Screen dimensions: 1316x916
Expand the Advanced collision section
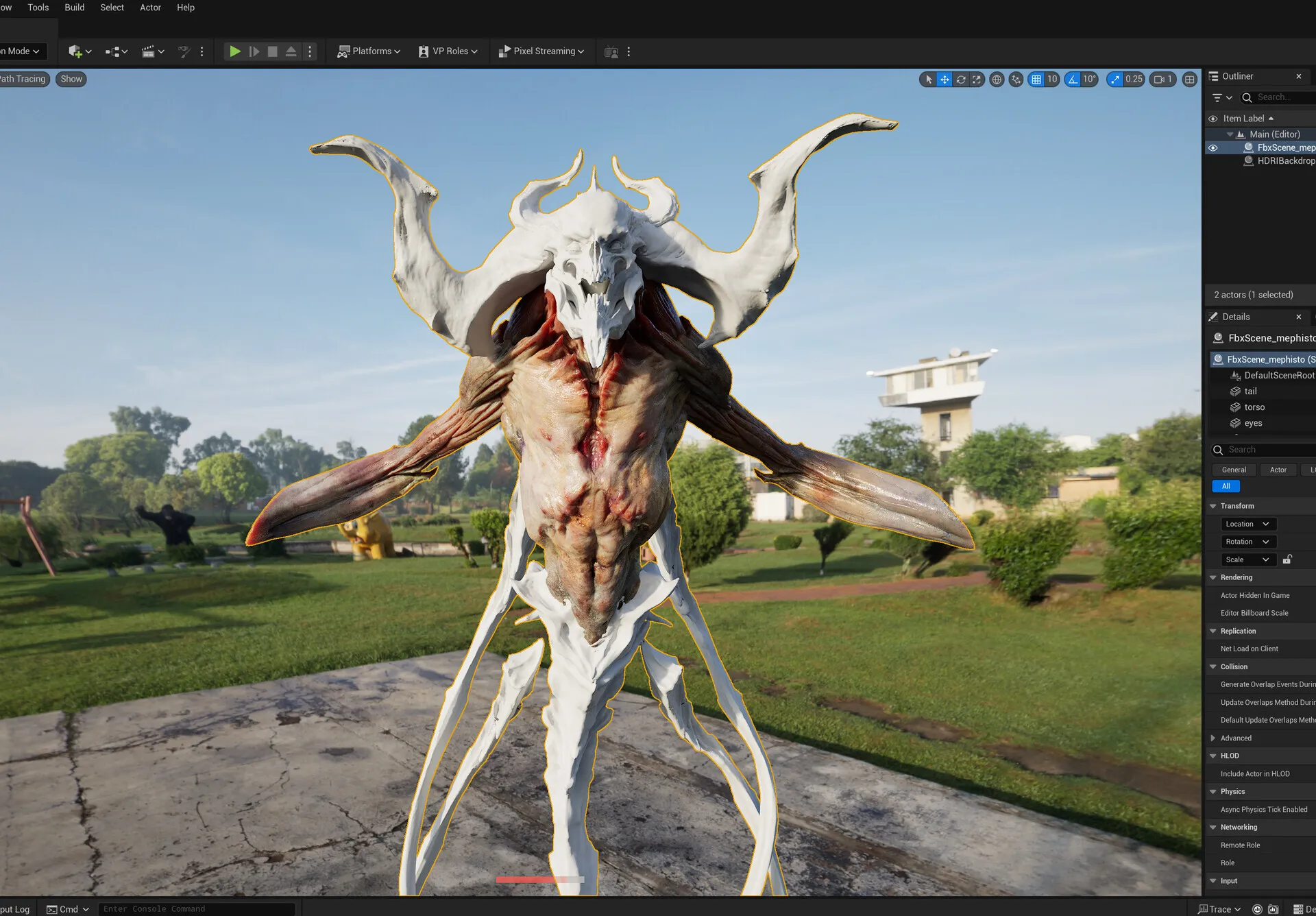[1213, 738]
